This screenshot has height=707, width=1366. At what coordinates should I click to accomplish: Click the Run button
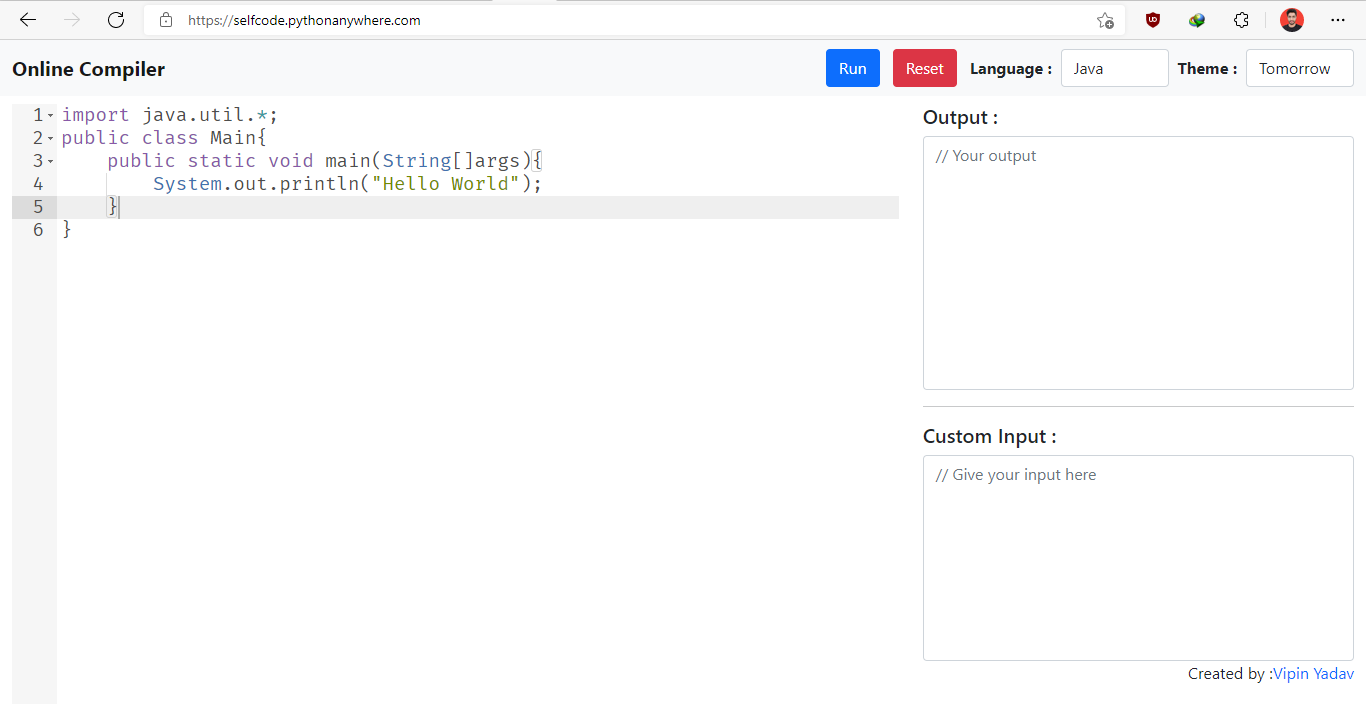click(x=852, y=68)
